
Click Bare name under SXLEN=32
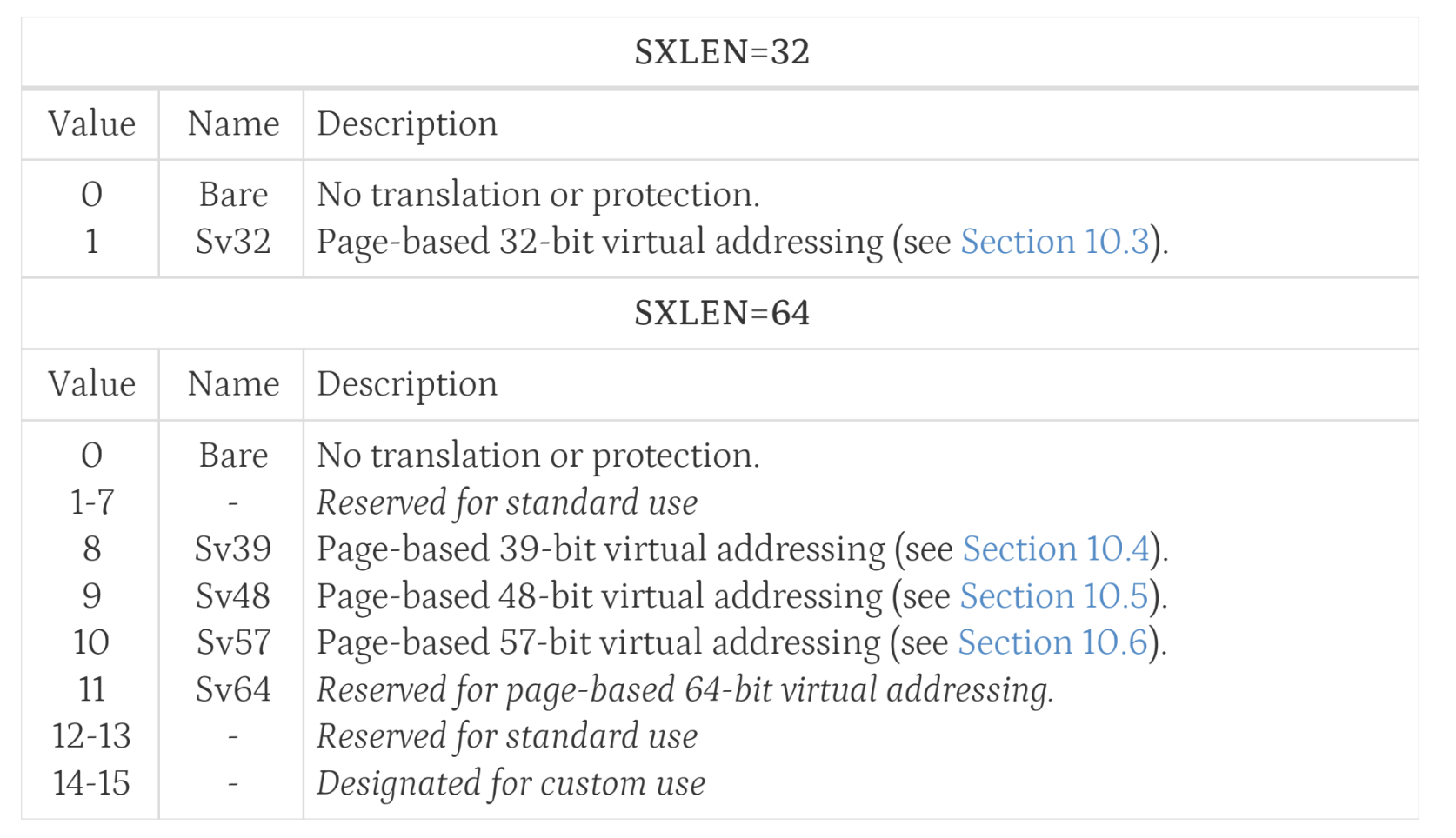point(233,195)
